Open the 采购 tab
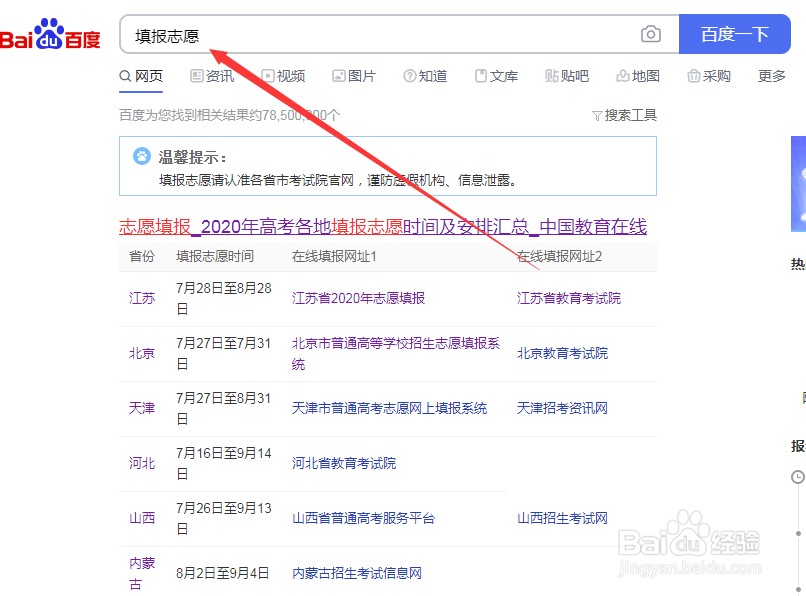 [709, 76]
